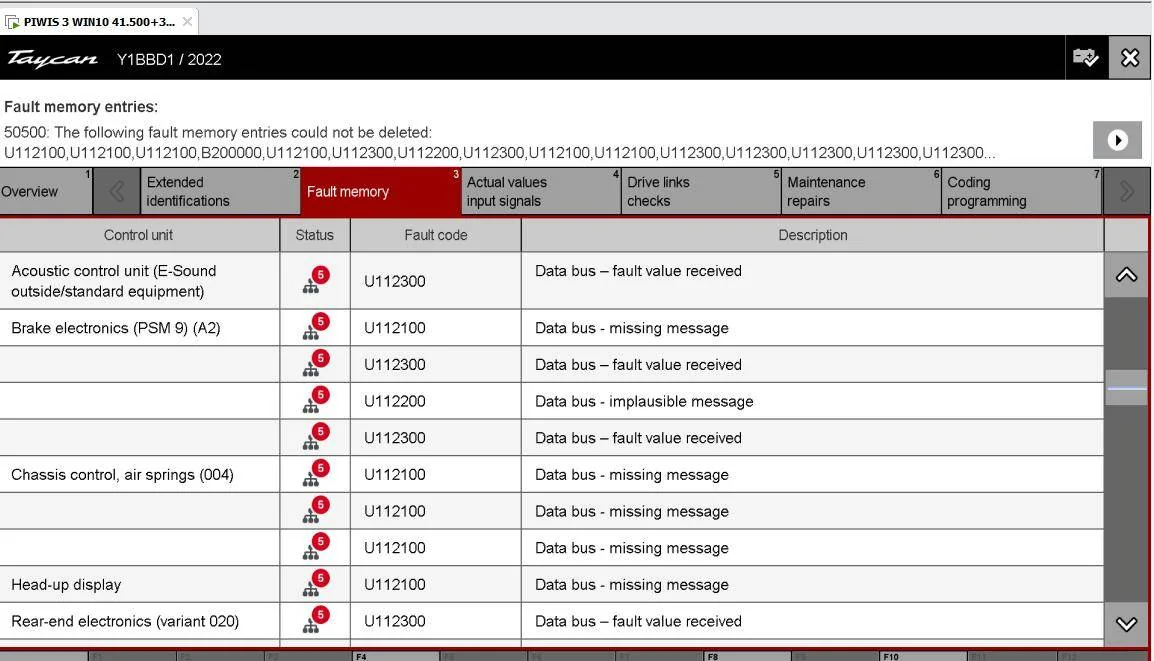Image resolution: width=1154 pixels, height=661 pixels.
Task: Click status icon for Acoustic control unit row
Action: tap(316, 280)
